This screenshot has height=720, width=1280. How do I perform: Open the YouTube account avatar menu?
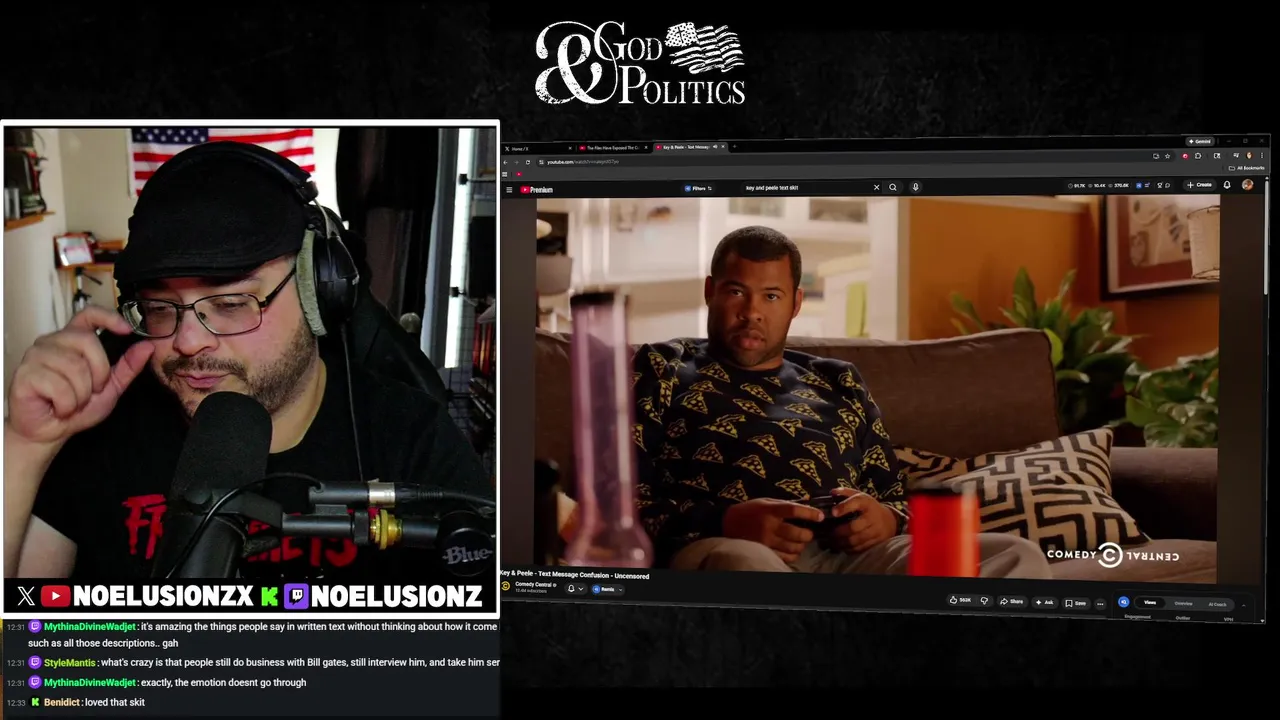(x=1248, y=185)
